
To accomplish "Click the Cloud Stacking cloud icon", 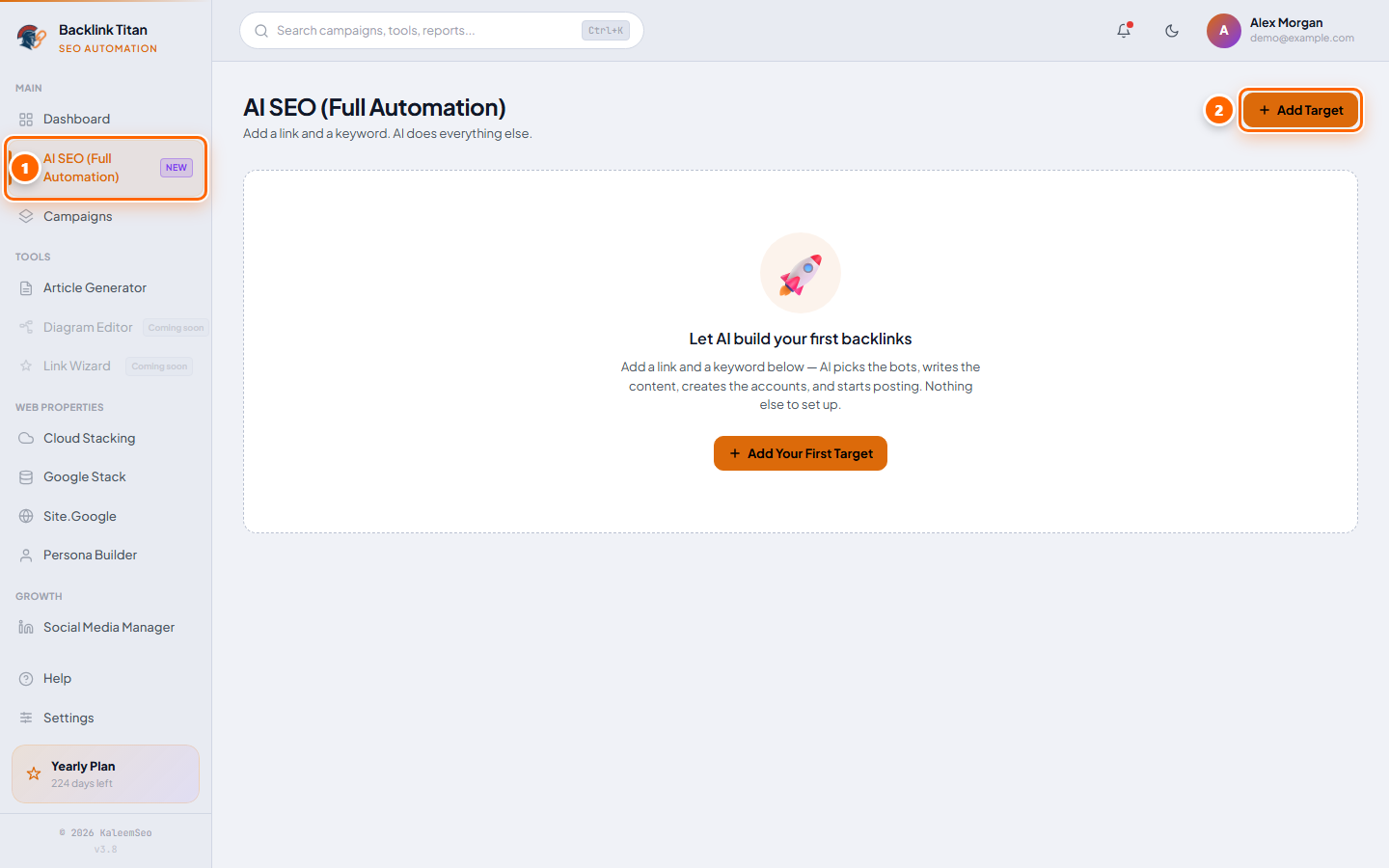I will 26,438.
